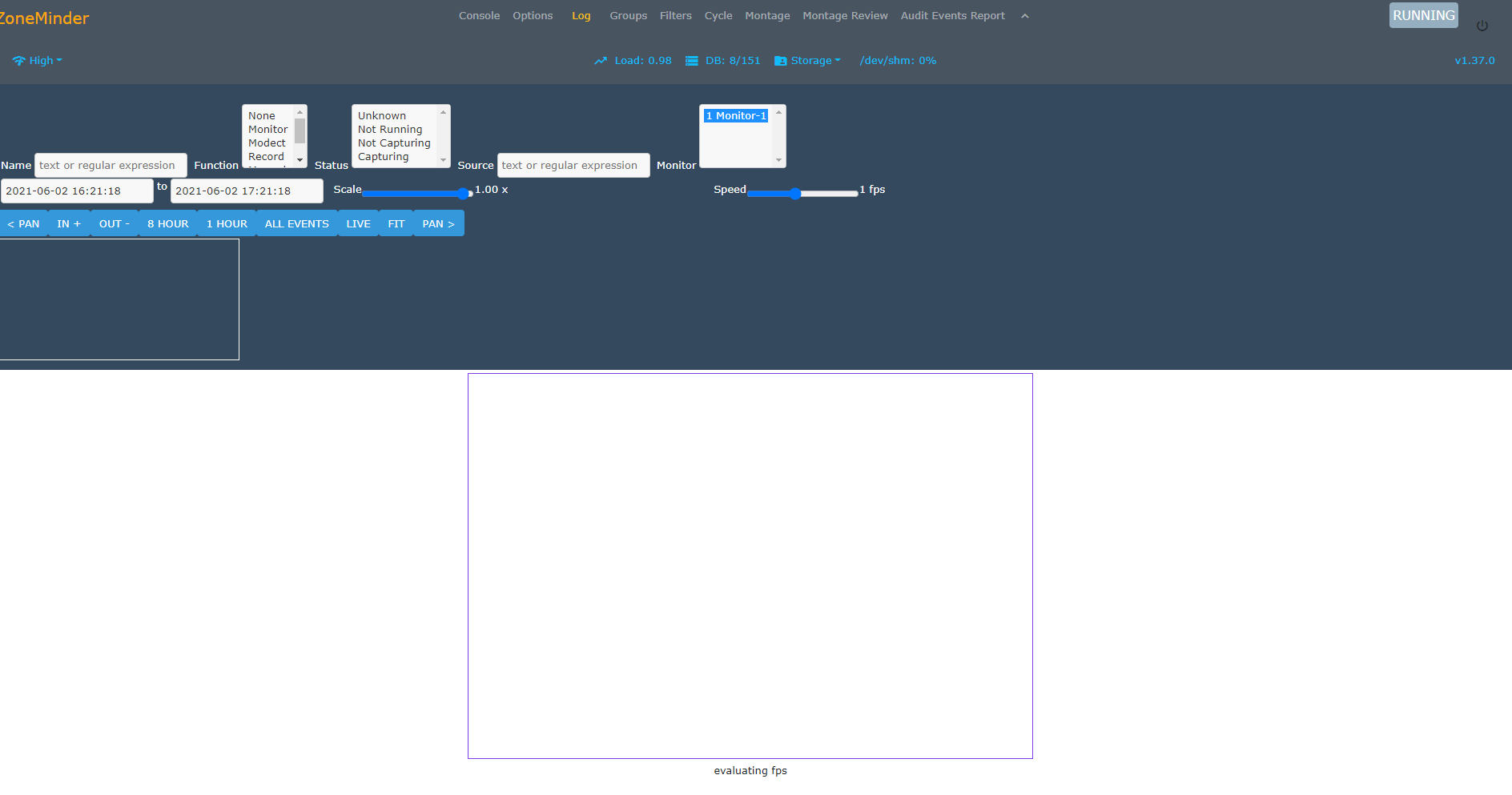The width and height of the screenshot is (1512, 795).
Task: Open the Montage view
Action: (x=767, y=15)
